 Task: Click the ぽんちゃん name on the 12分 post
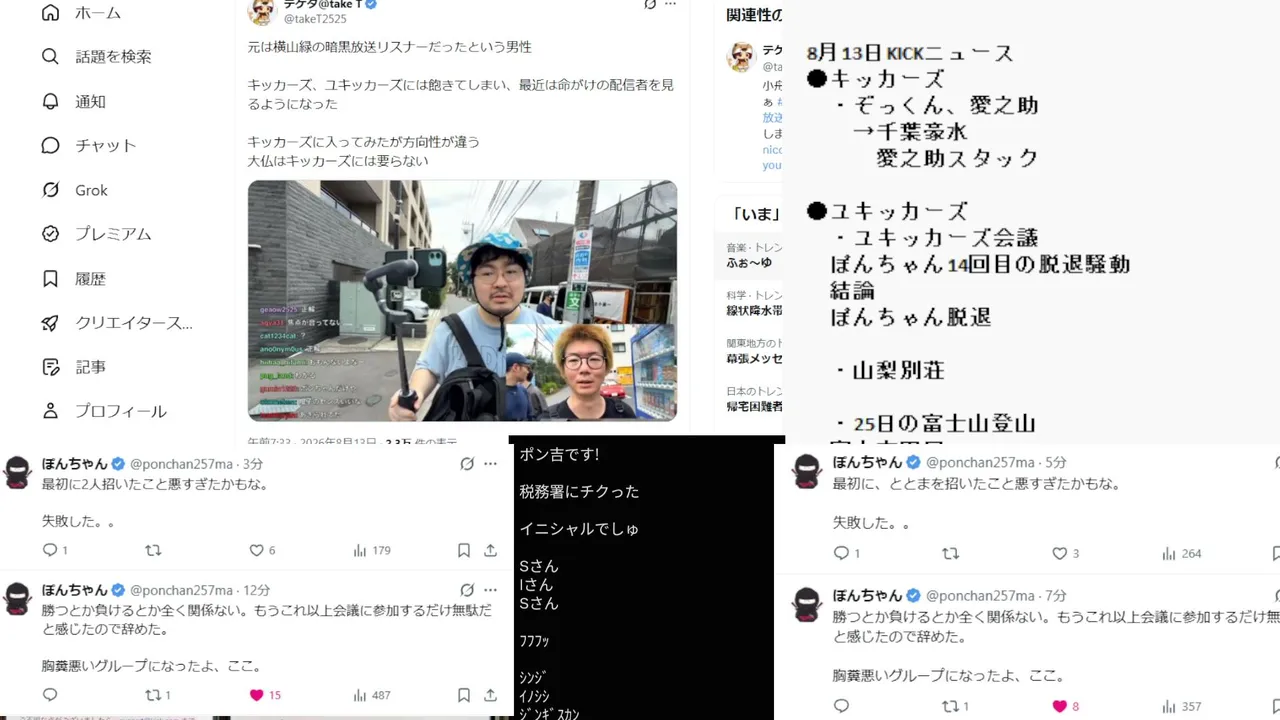74,590
